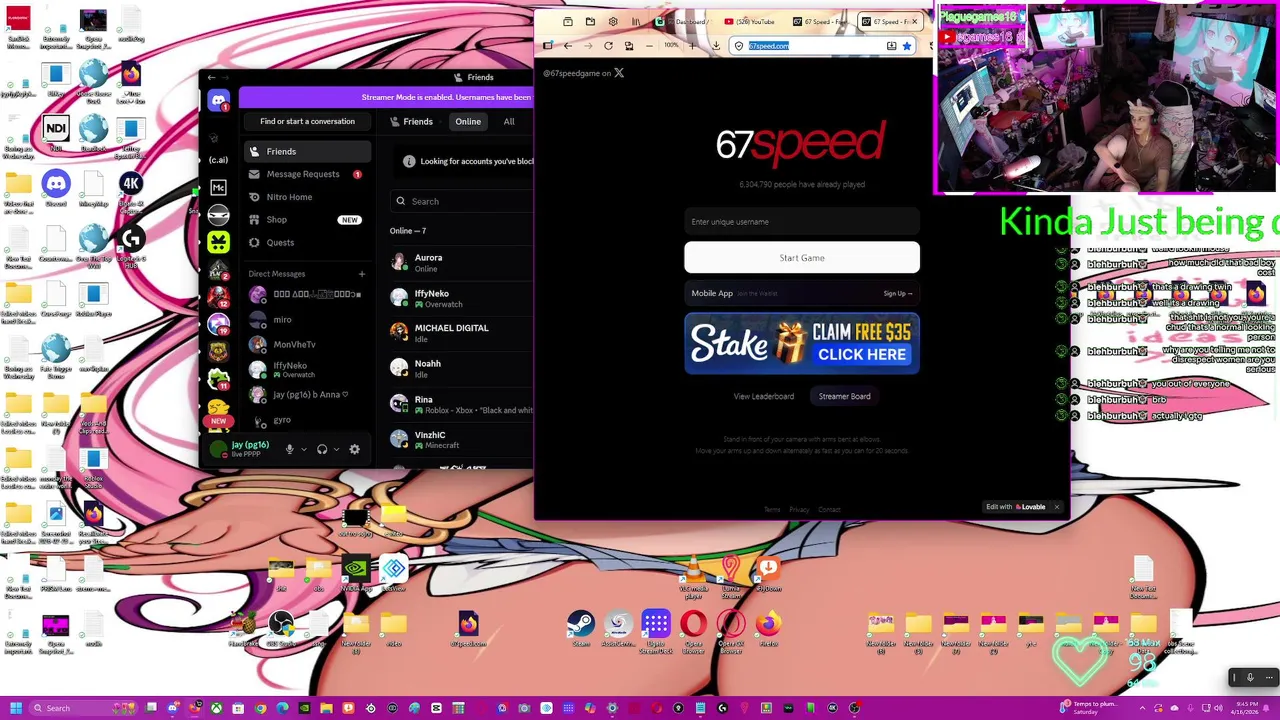Open friend VinzhiC in the list

pos(462,439)
